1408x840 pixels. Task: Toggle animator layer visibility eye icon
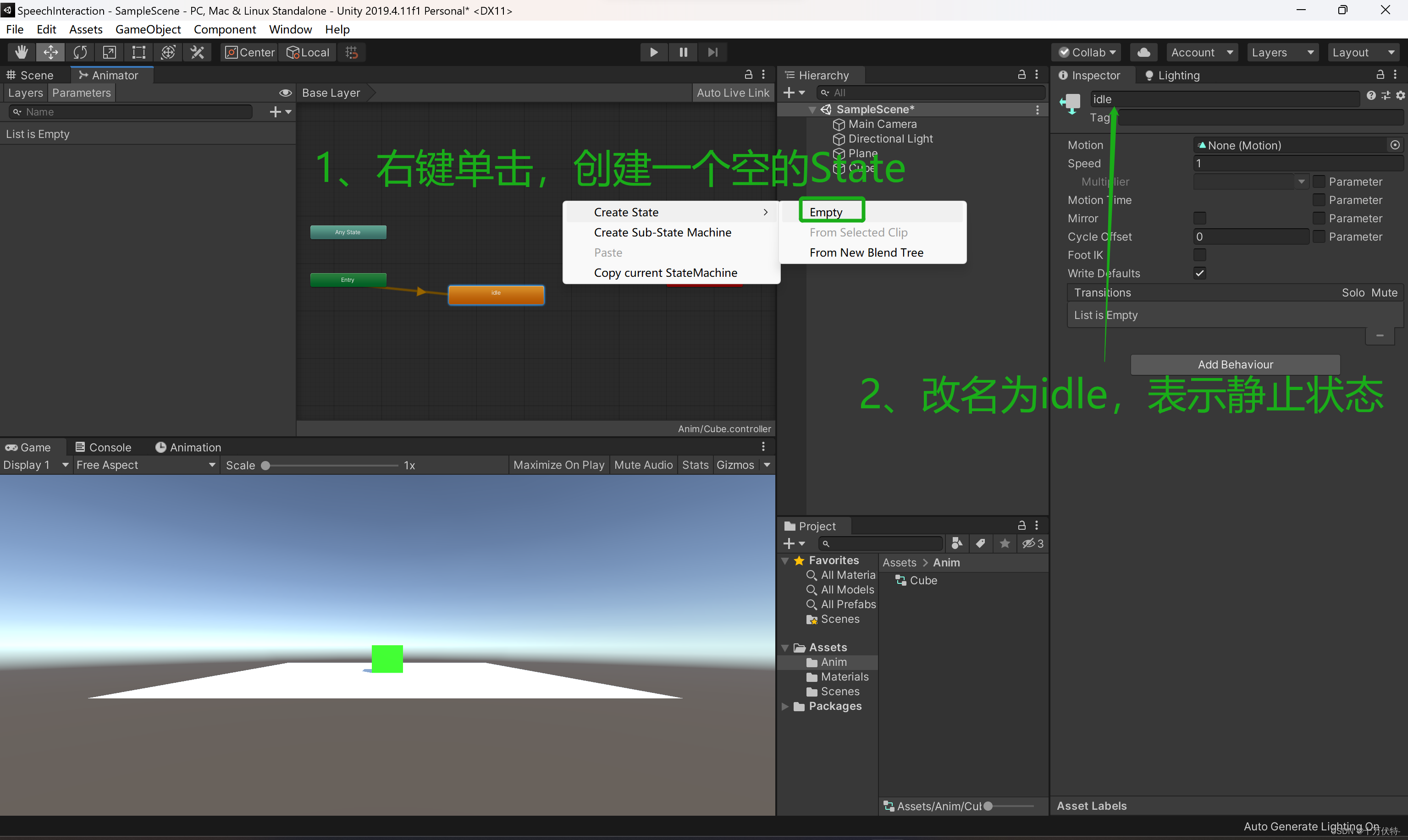coord(285,93)
